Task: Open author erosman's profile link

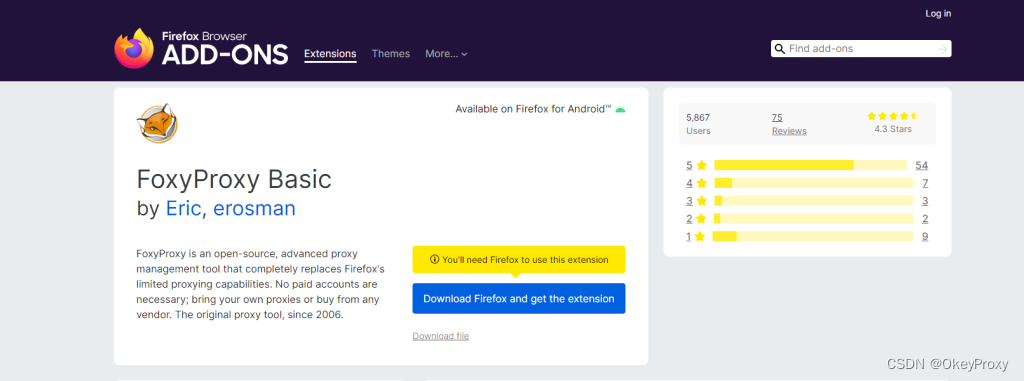Action: (x=255, y=208)
